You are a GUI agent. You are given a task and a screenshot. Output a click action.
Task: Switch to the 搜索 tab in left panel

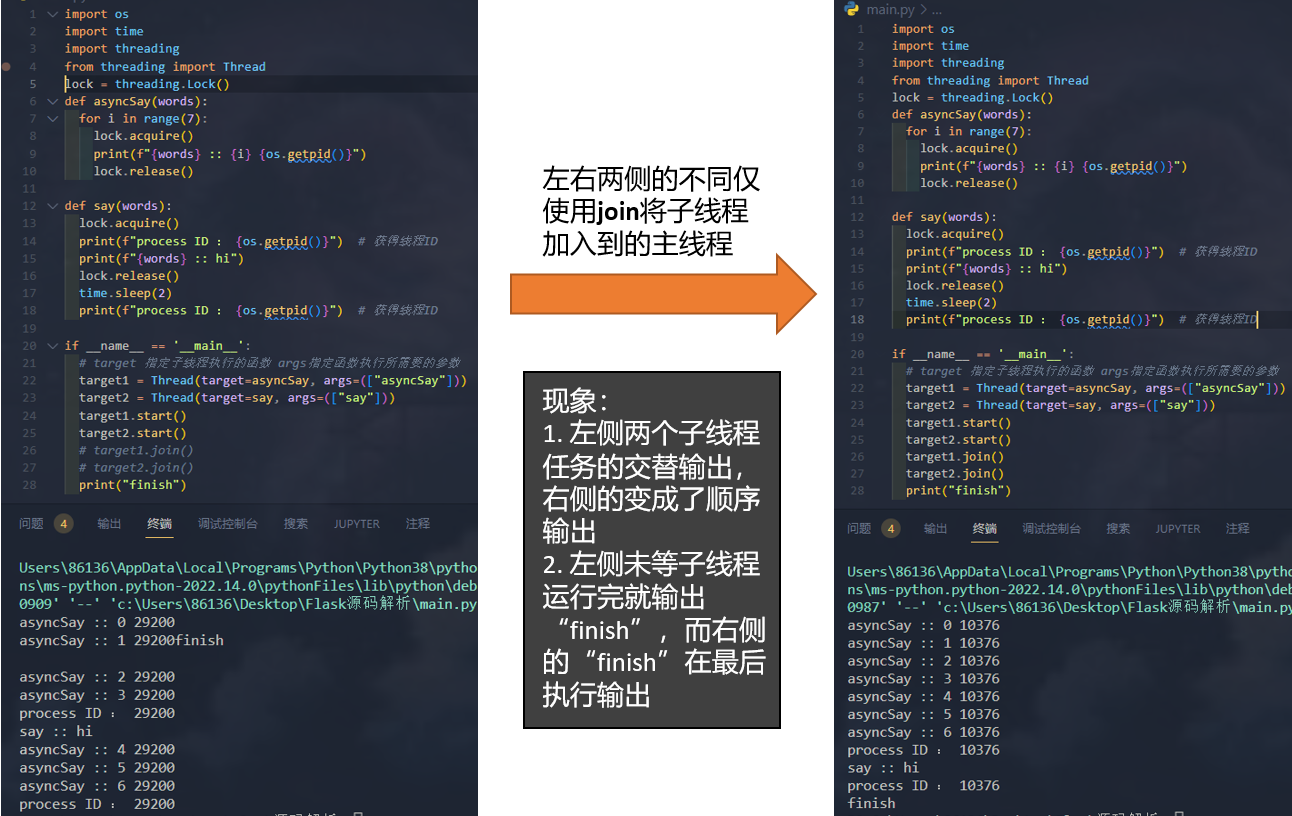[x=296, y=524]
